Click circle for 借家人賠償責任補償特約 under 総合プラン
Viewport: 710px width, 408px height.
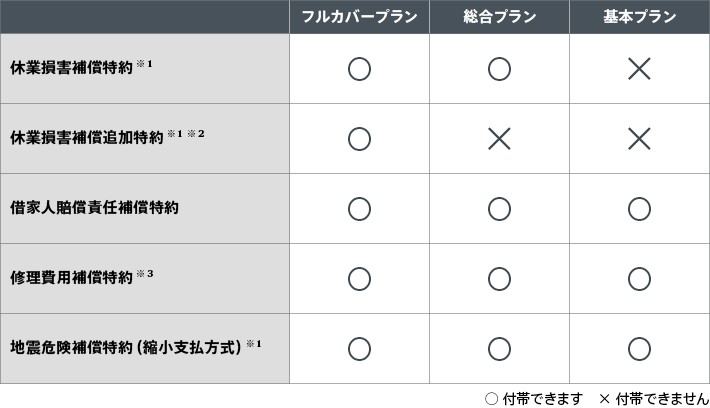(499, 209)
